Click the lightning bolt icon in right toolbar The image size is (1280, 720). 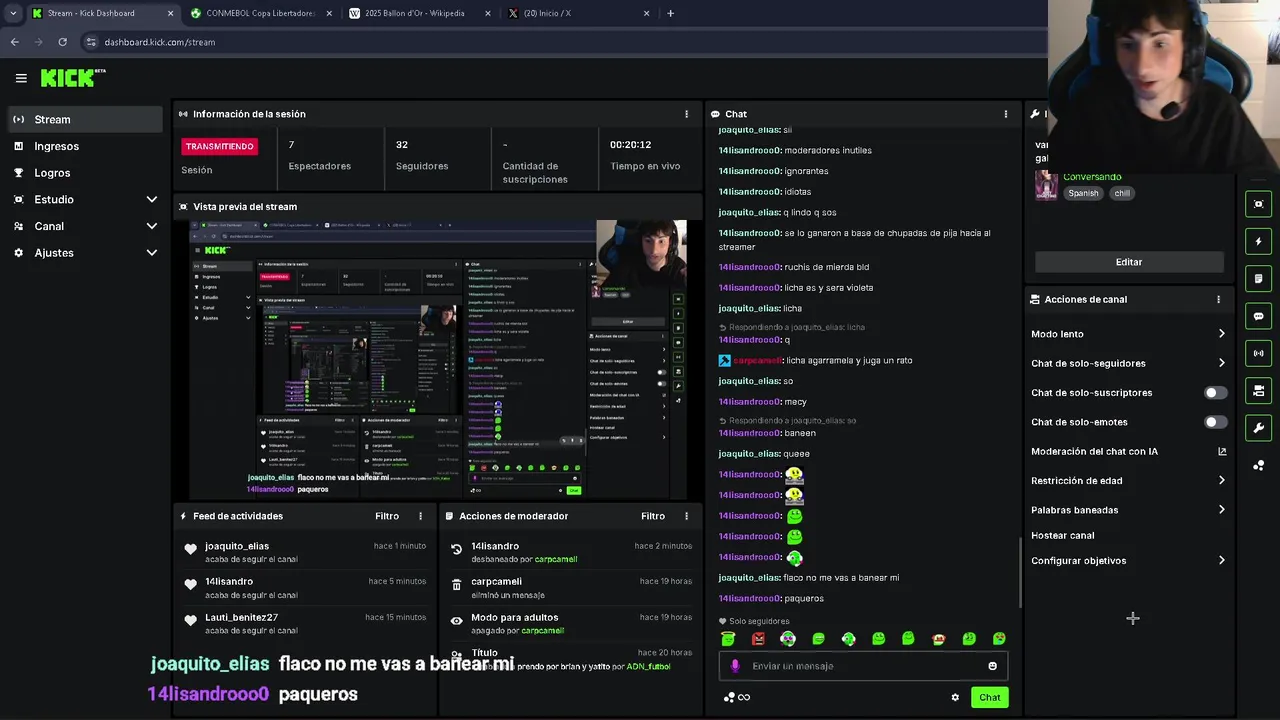[x=1258, y=241]
